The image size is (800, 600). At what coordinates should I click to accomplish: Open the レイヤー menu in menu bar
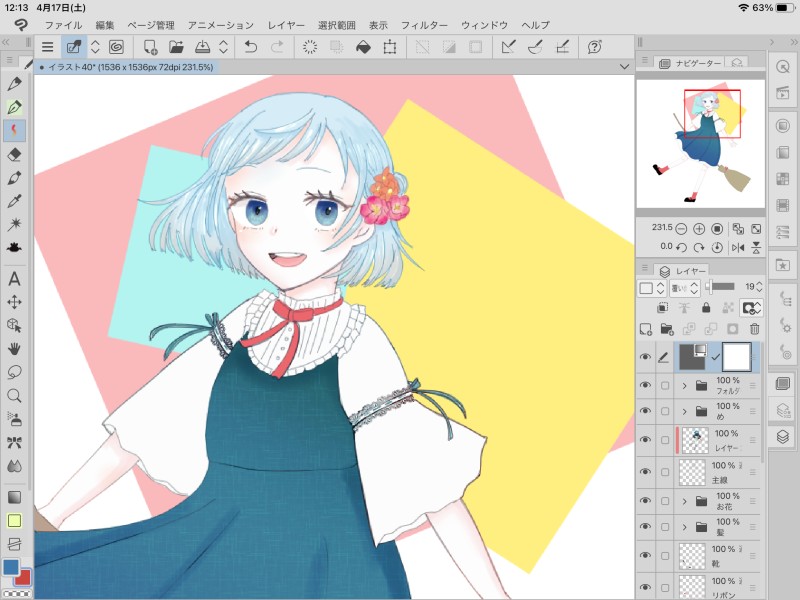[x=286, y=24]
